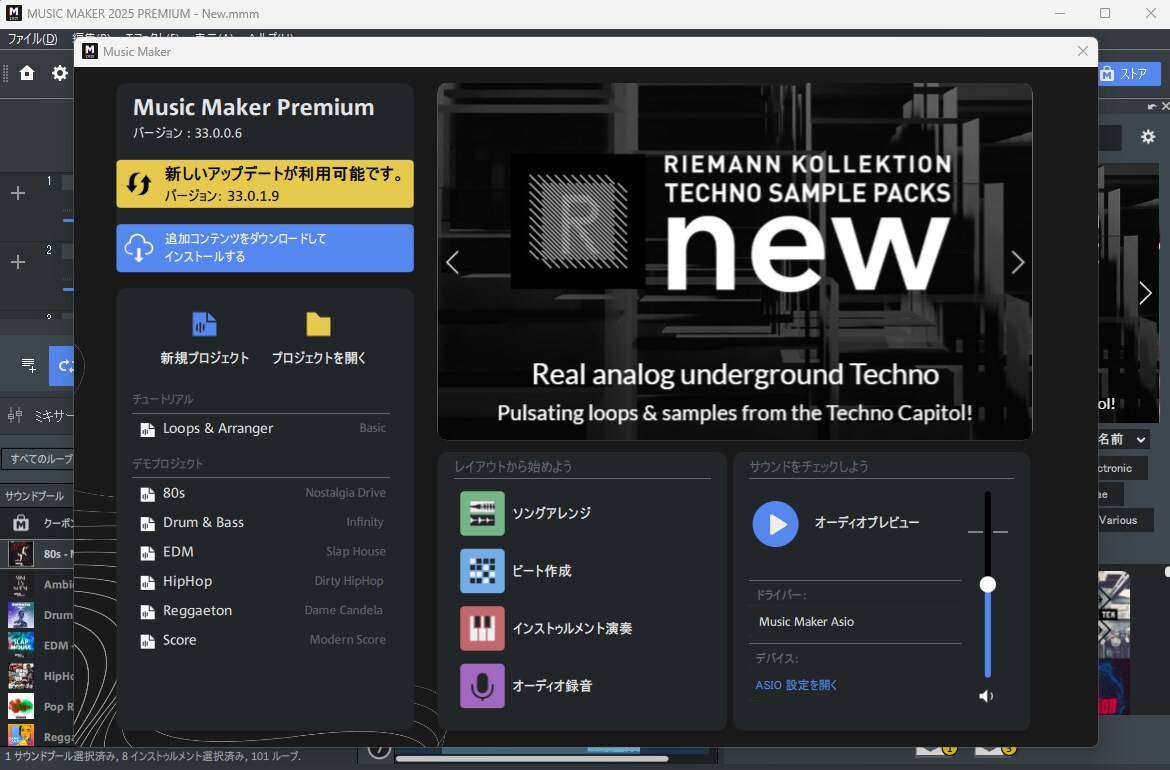The height and width of the screenshot is (770, 1170).
Task: Click the blue download additional content button
Action: 265,248
